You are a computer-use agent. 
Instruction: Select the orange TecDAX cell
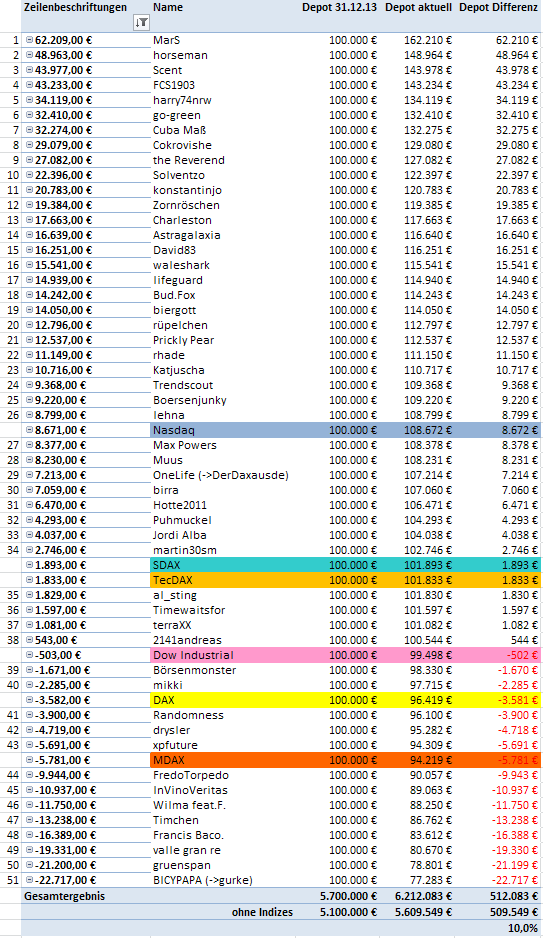(222, 580)
